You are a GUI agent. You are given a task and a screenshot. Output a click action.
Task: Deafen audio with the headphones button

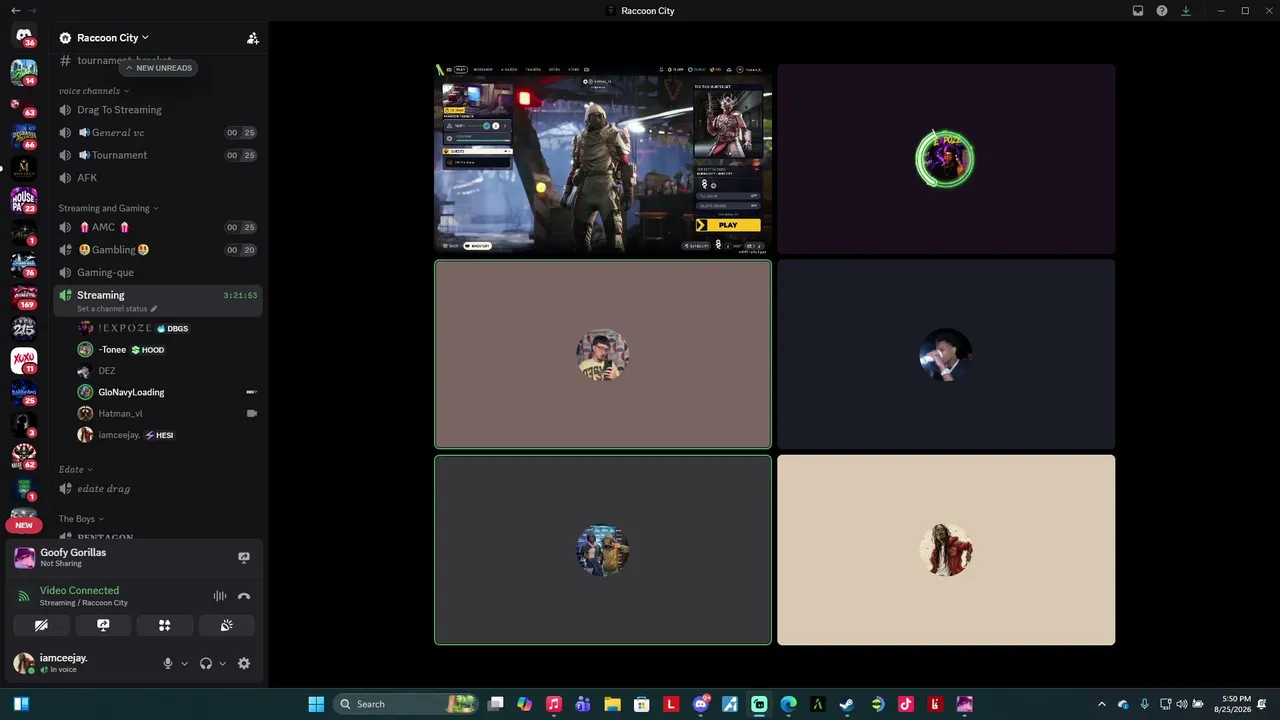click(x=206, y=663)
